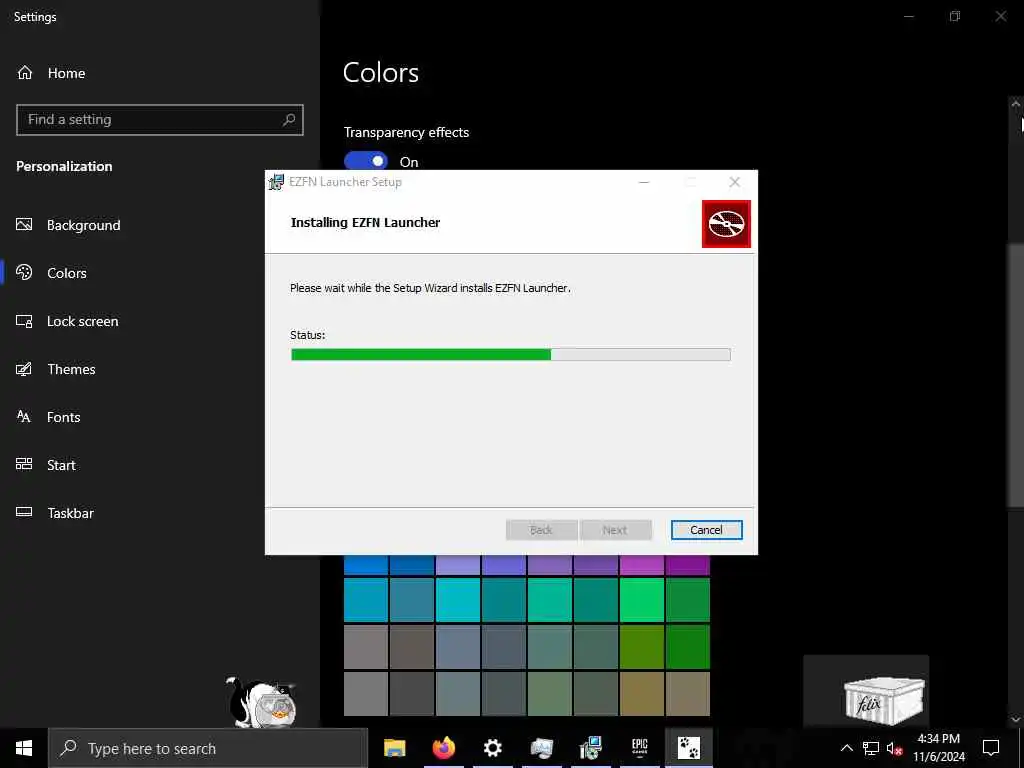1024x768 pixels.
Task: Click the Taskbar icon in sidebar
Action: (x=24, y=512)
